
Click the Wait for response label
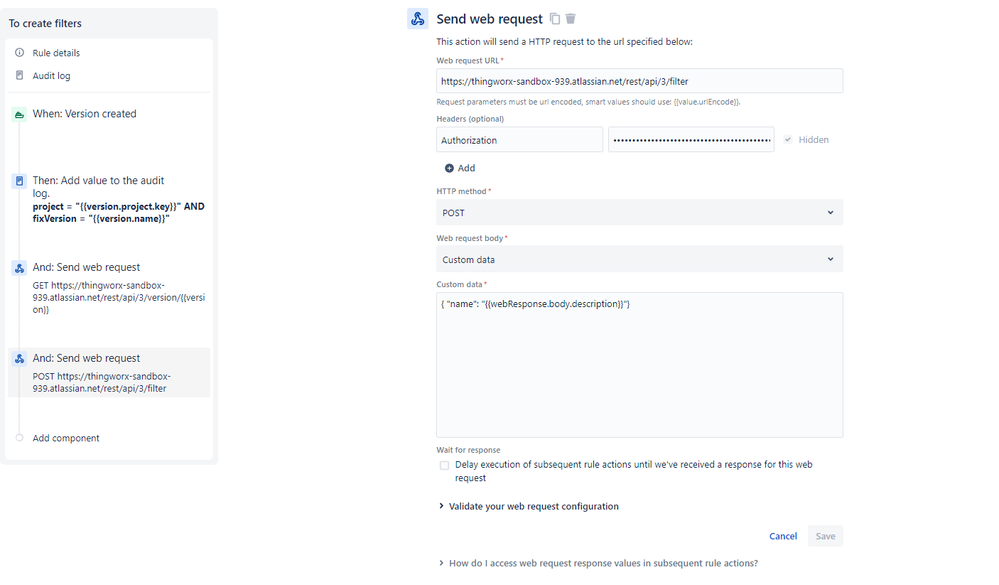(x=468, y=451)
